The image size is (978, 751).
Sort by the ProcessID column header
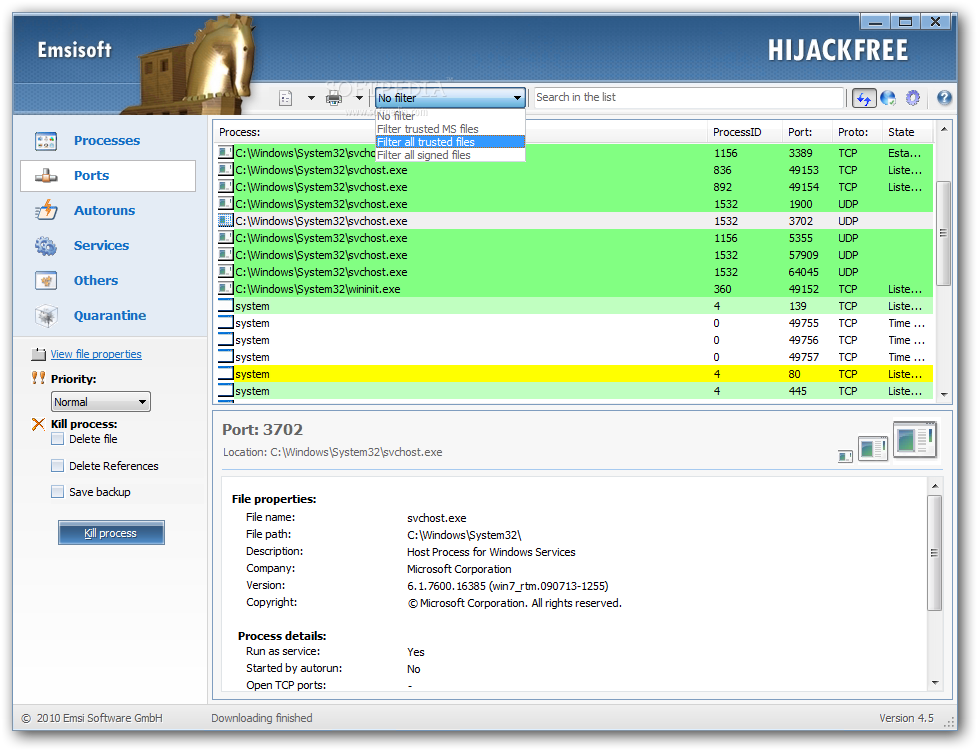point(744,132)
